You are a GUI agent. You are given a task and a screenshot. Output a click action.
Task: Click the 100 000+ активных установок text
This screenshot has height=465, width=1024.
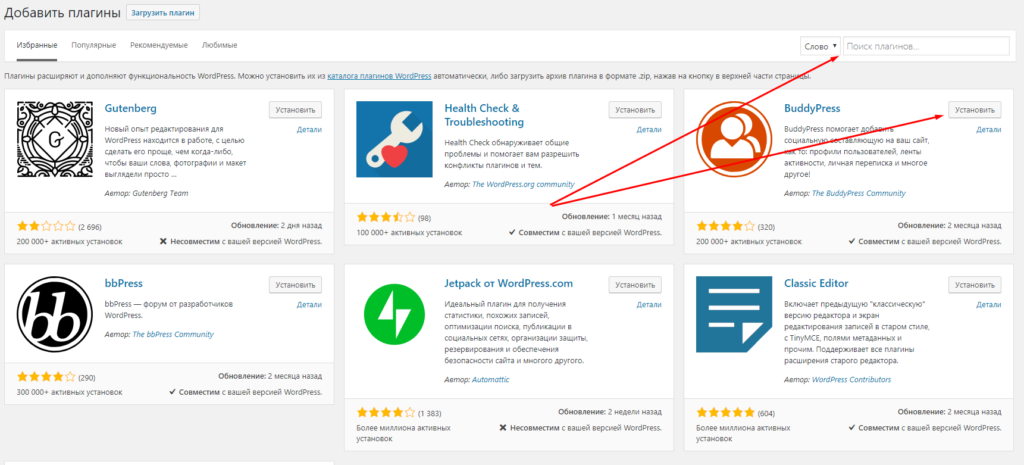(409, 232)
